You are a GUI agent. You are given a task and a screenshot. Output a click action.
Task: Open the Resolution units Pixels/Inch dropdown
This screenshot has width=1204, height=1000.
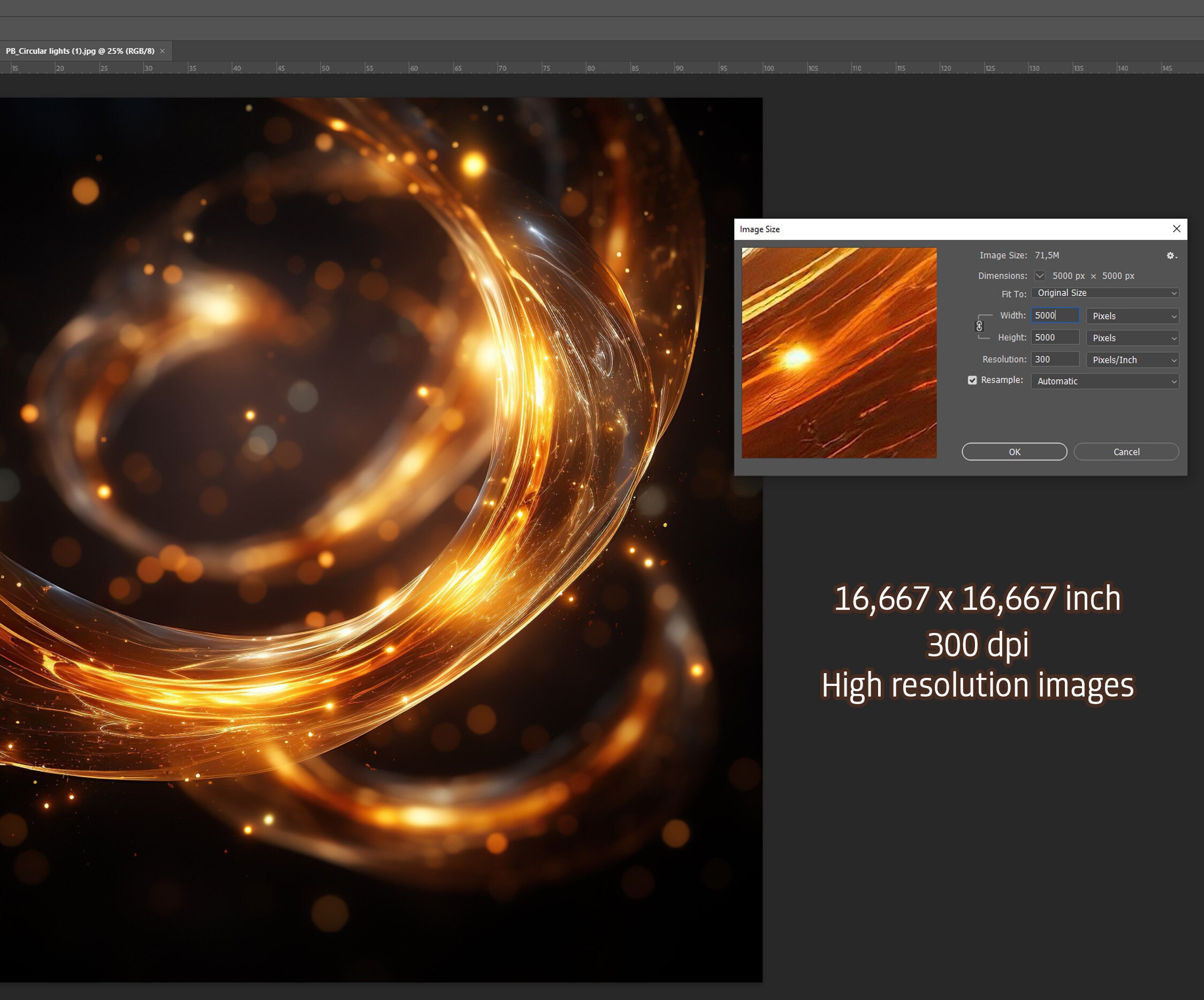coord(1132,360)
